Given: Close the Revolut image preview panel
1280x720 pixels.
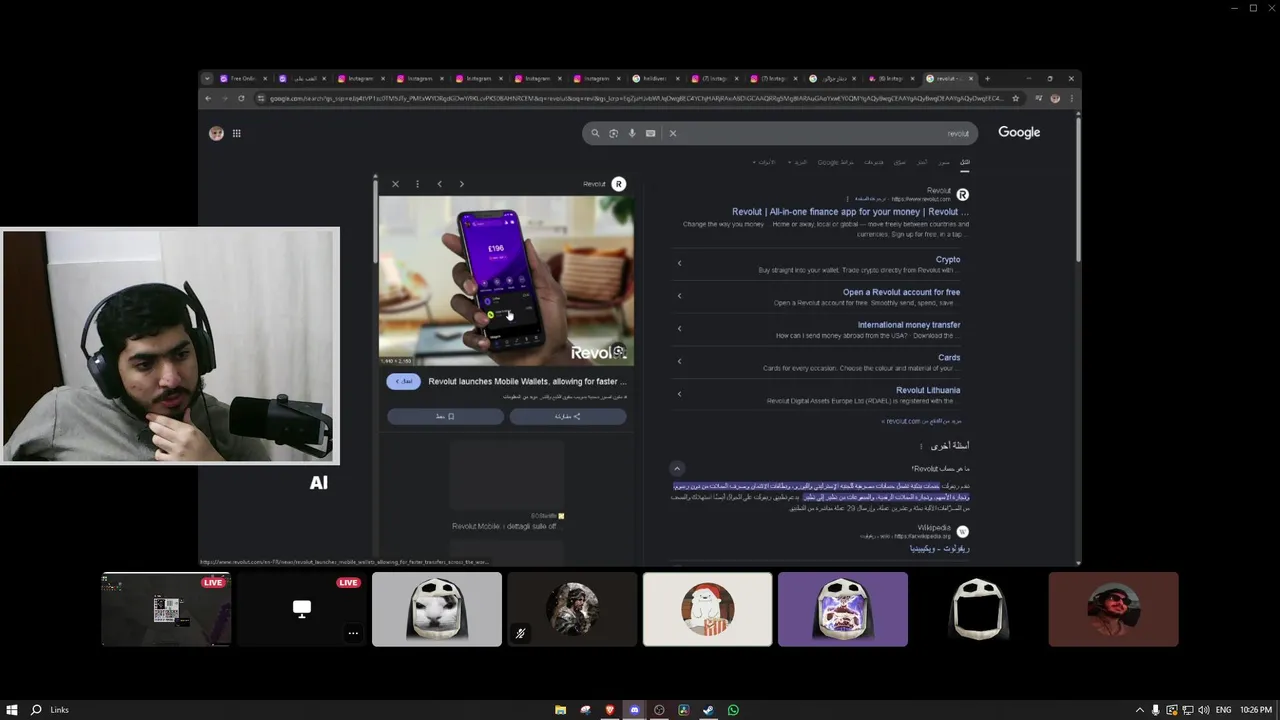Looking at the screenshot, I should (x=395, y=184).
